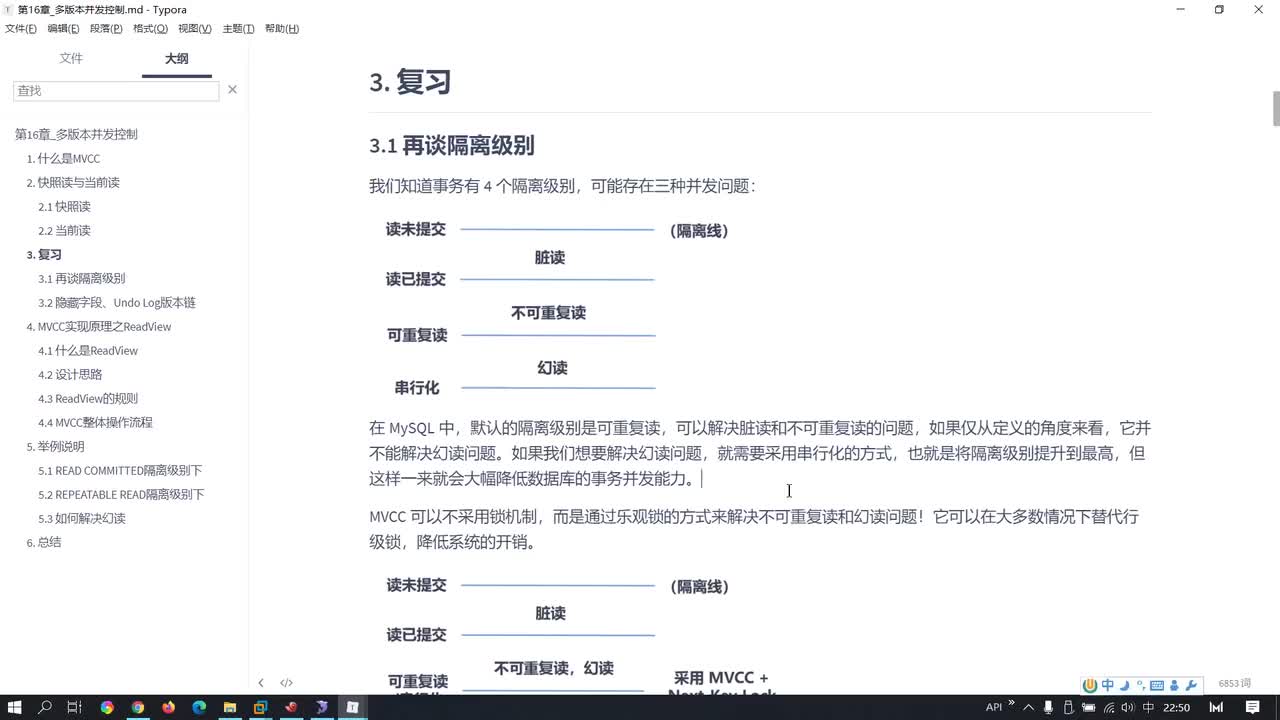Open the network Wi-Fi tray icon
The image size is (1280, 720).
click(1109, 707)
